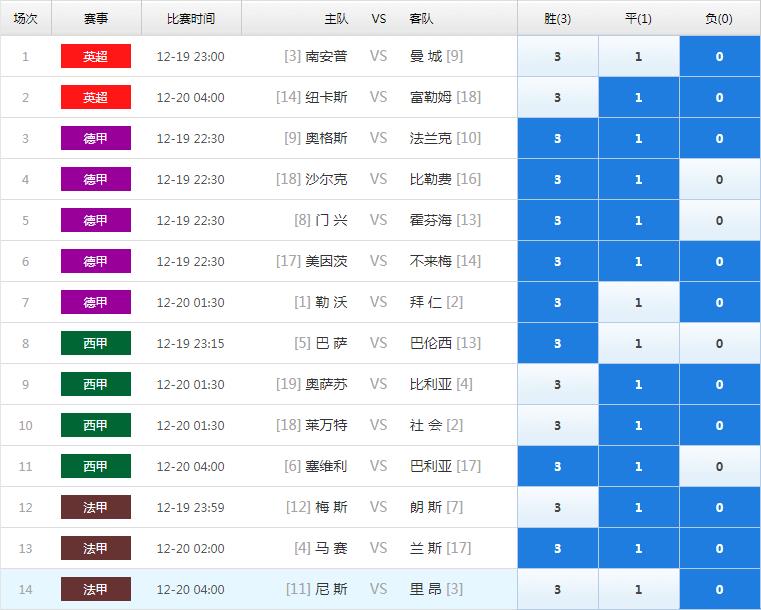
Task: Select win (3) for 尼斯 vs 里昂
Action: (x=558, y=590)
